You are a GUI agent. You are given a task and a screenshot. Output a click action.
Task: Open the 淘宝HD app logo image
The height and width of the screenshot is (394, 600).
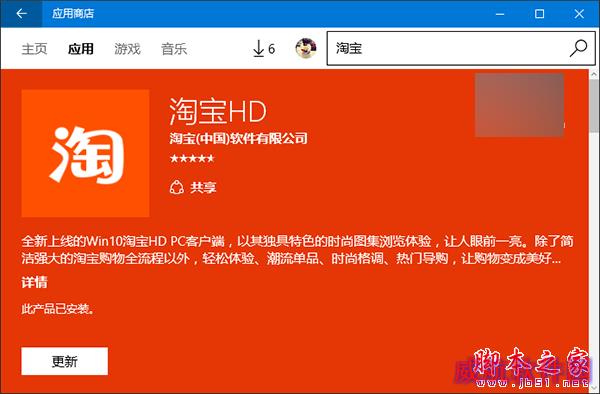85,153
